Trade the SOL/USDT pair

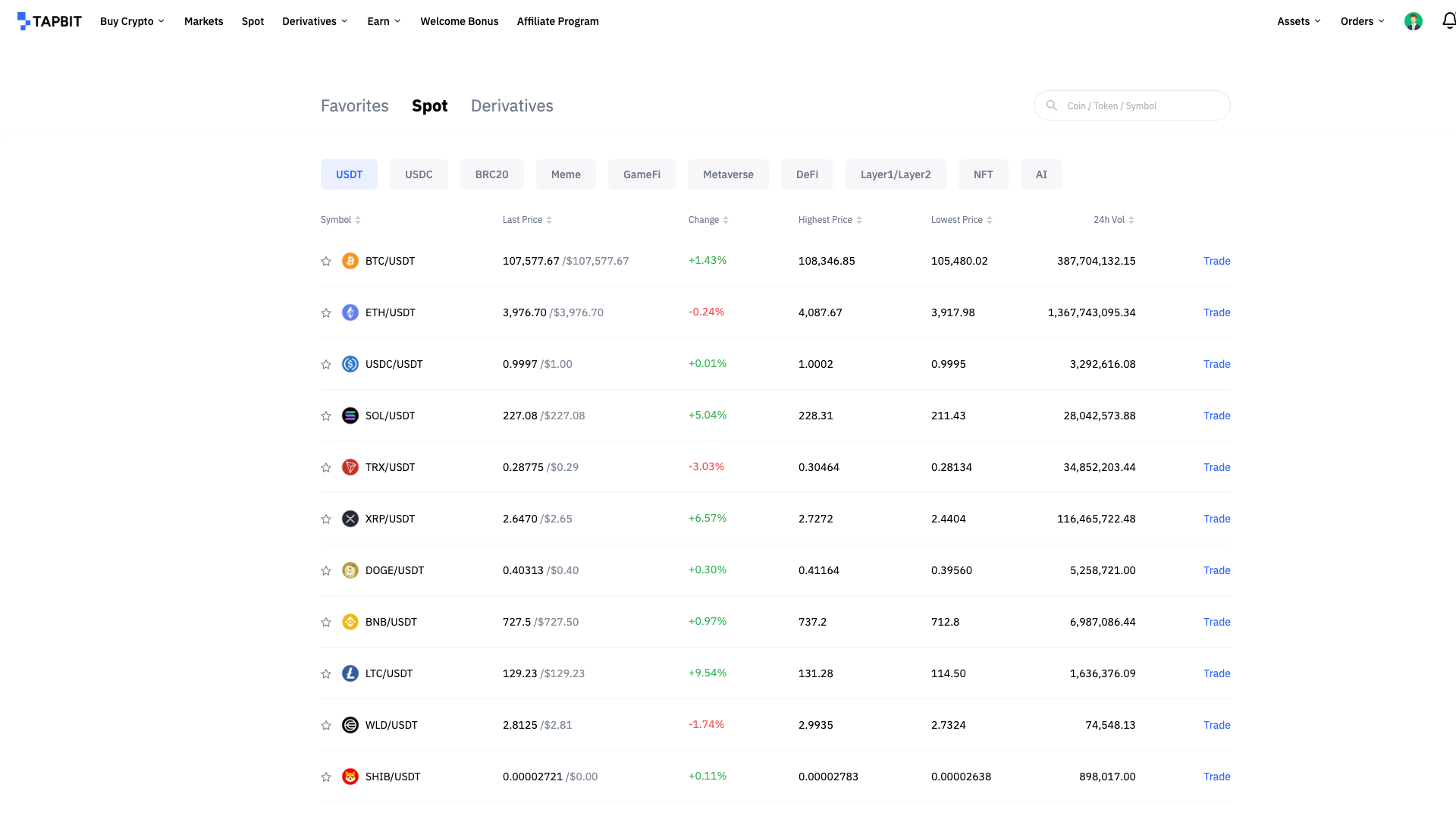(1216, 416)
